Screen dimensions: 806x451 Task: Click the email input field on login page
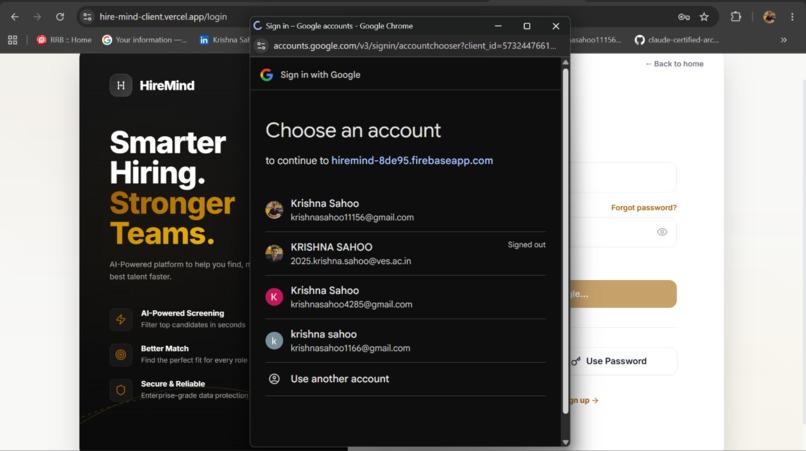point(624,177)
